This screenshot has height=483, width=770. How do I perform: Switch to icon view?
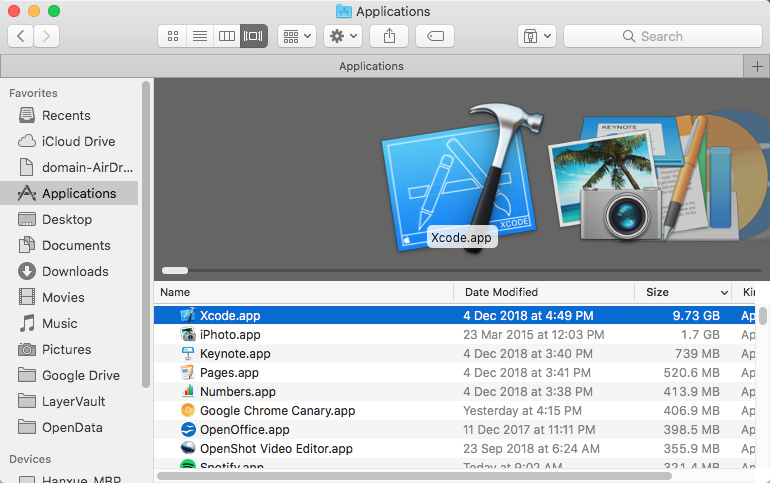click(x=173, y=36)
